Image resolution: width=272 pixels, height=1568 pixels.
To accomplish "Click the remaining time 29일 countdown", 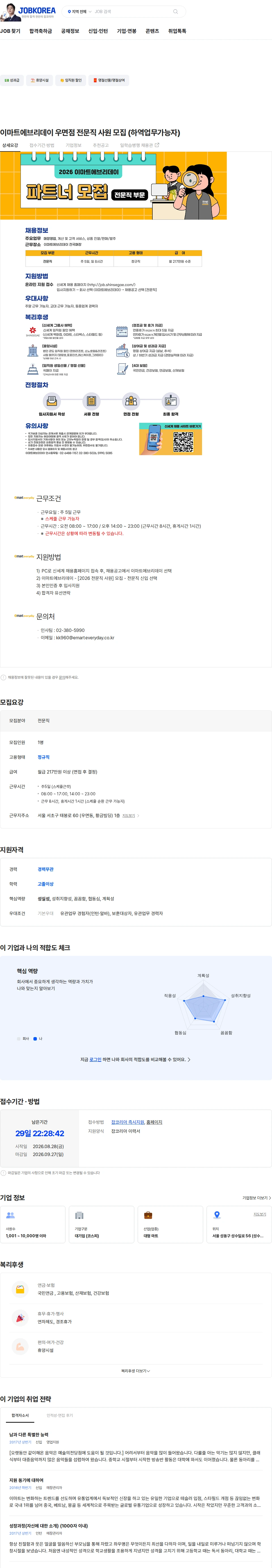I will click(40, 1133).
